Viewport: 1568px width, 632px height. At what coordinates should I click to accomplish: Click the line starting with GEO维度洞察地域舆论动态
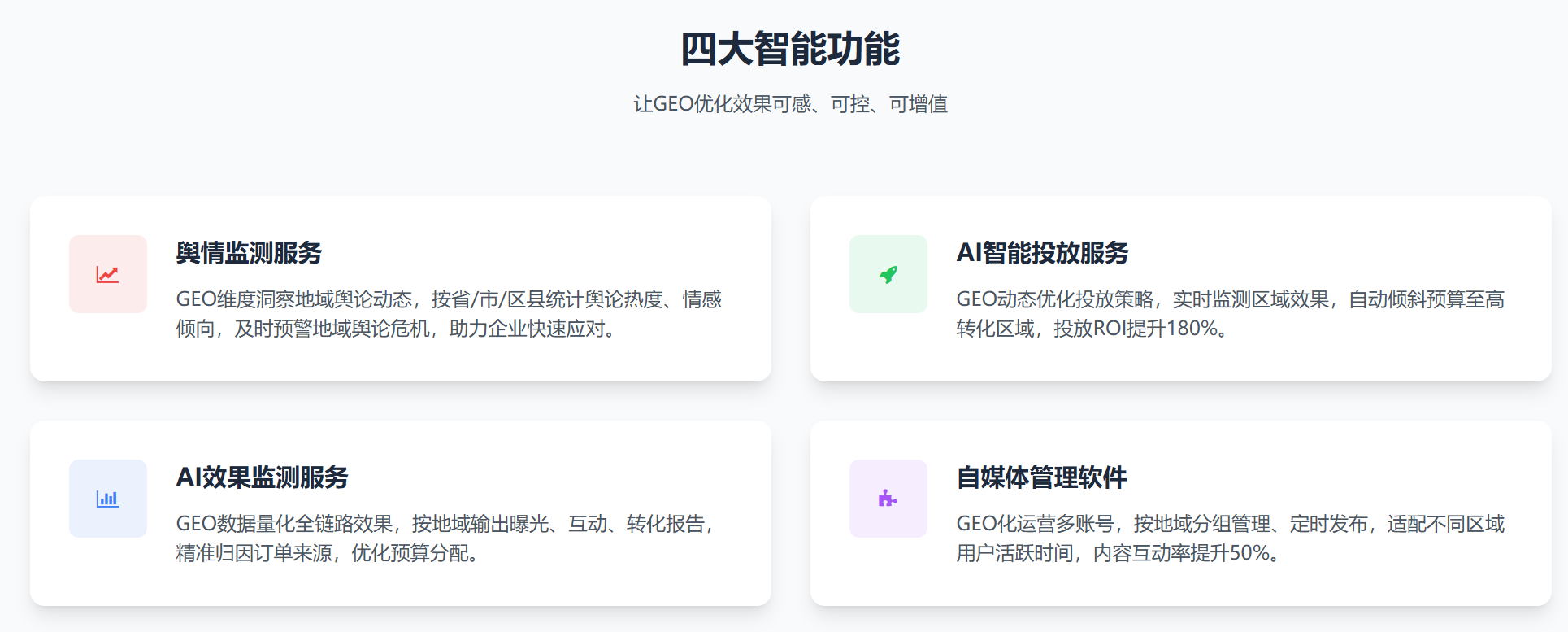click(449, 299)
